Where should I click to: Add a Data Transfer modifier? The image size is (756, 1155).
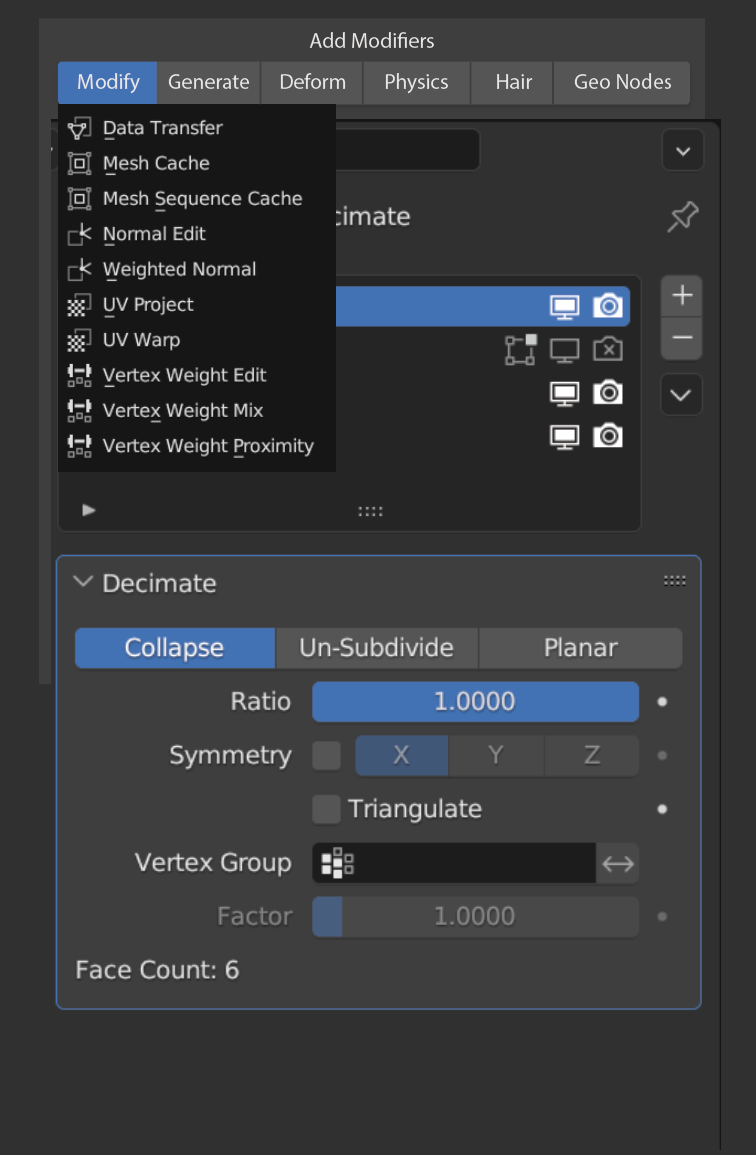coord(197,127)
